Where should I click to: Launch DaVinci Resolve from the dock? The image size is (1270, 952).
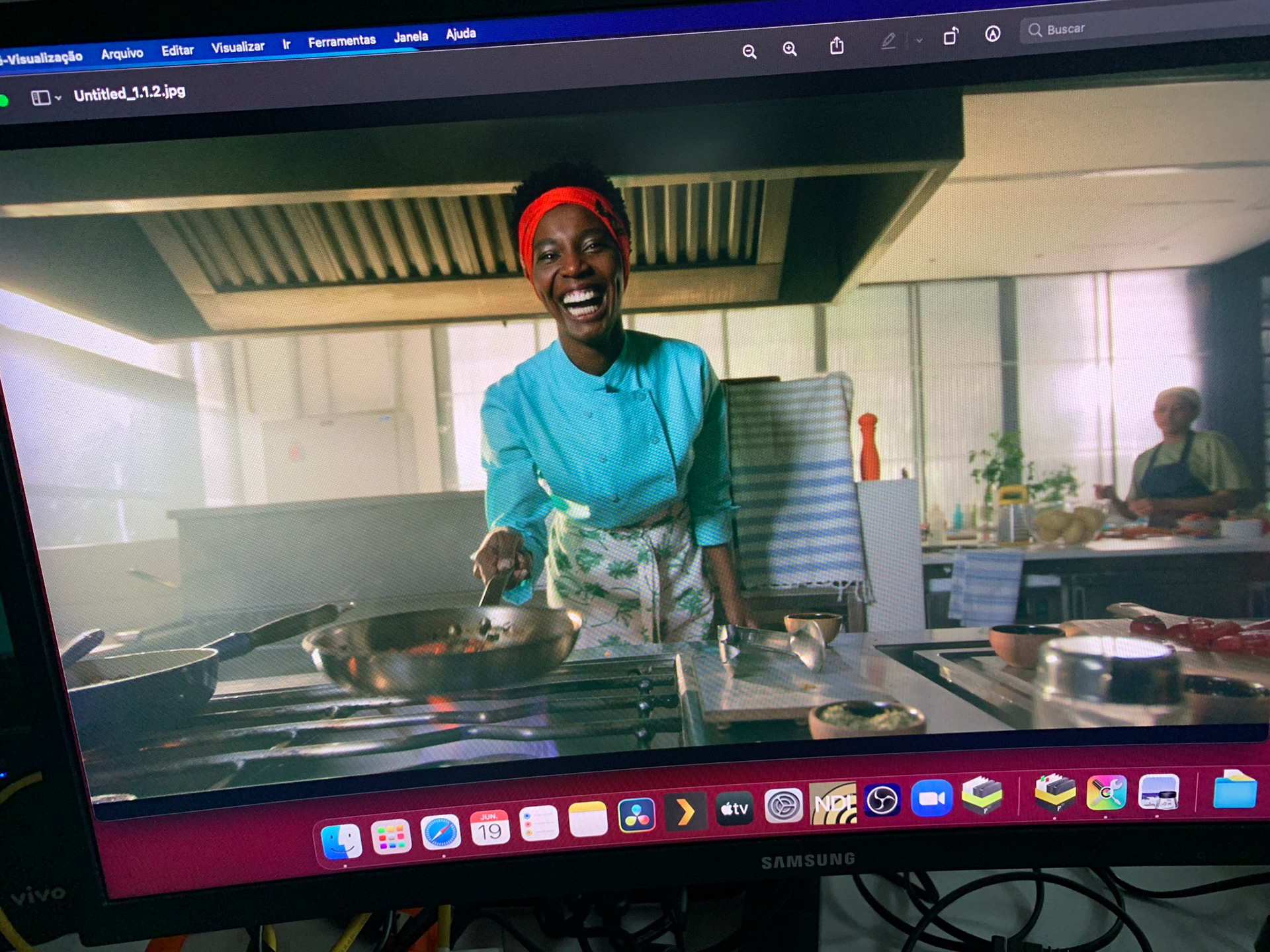636,815
